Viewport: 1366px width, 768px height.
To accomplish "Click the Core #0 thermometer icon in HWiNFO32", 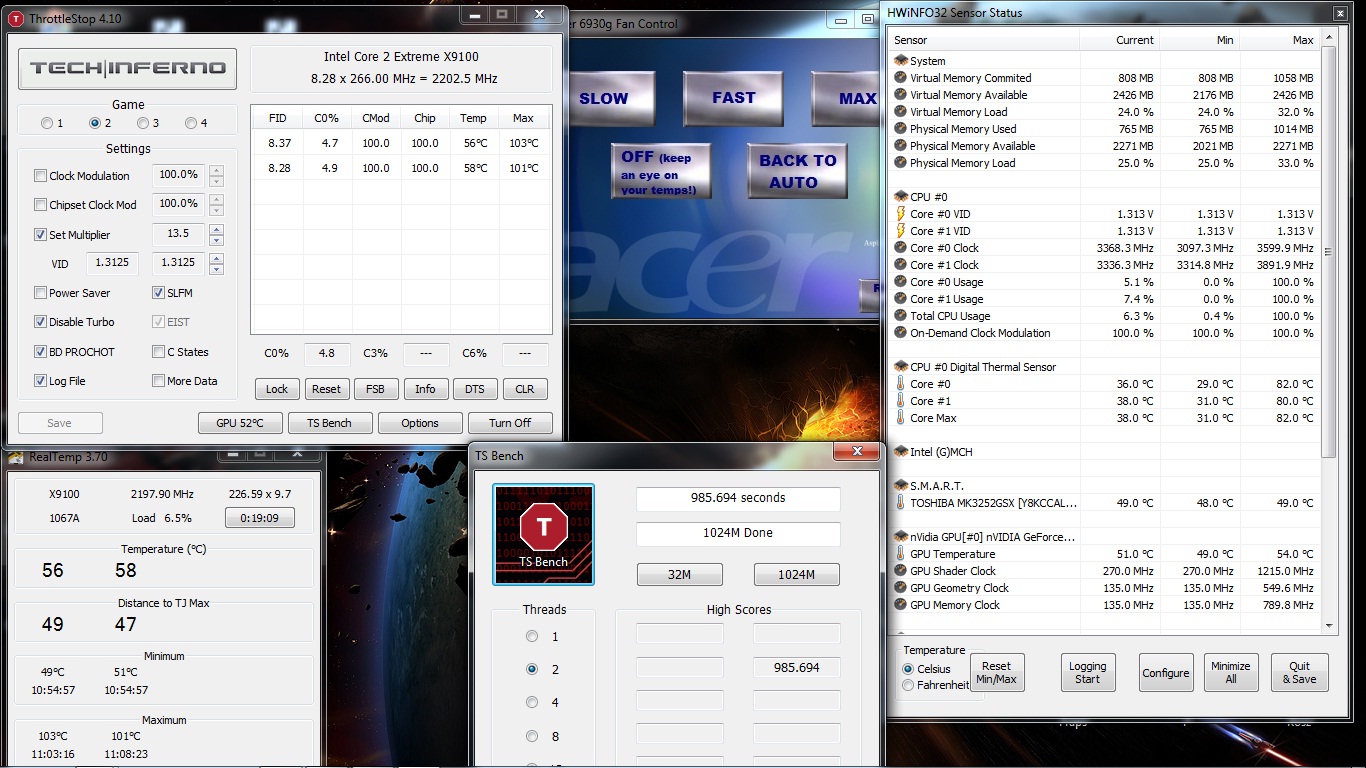I will point(901,384).
